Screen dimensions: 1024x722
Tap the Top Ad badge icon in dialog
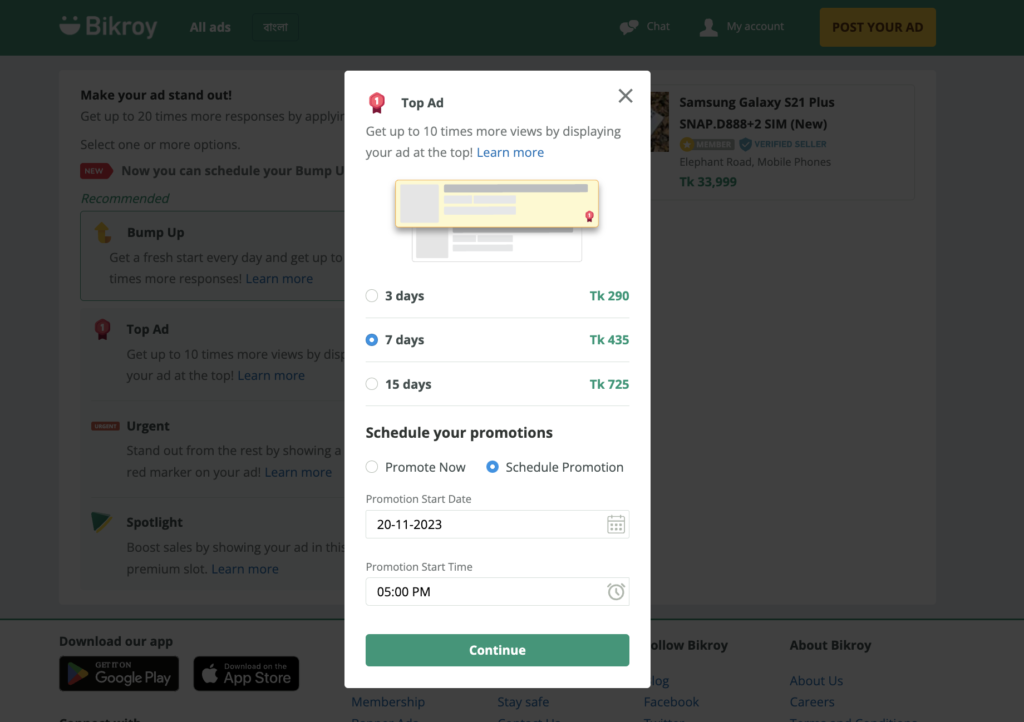coord(377,102)
